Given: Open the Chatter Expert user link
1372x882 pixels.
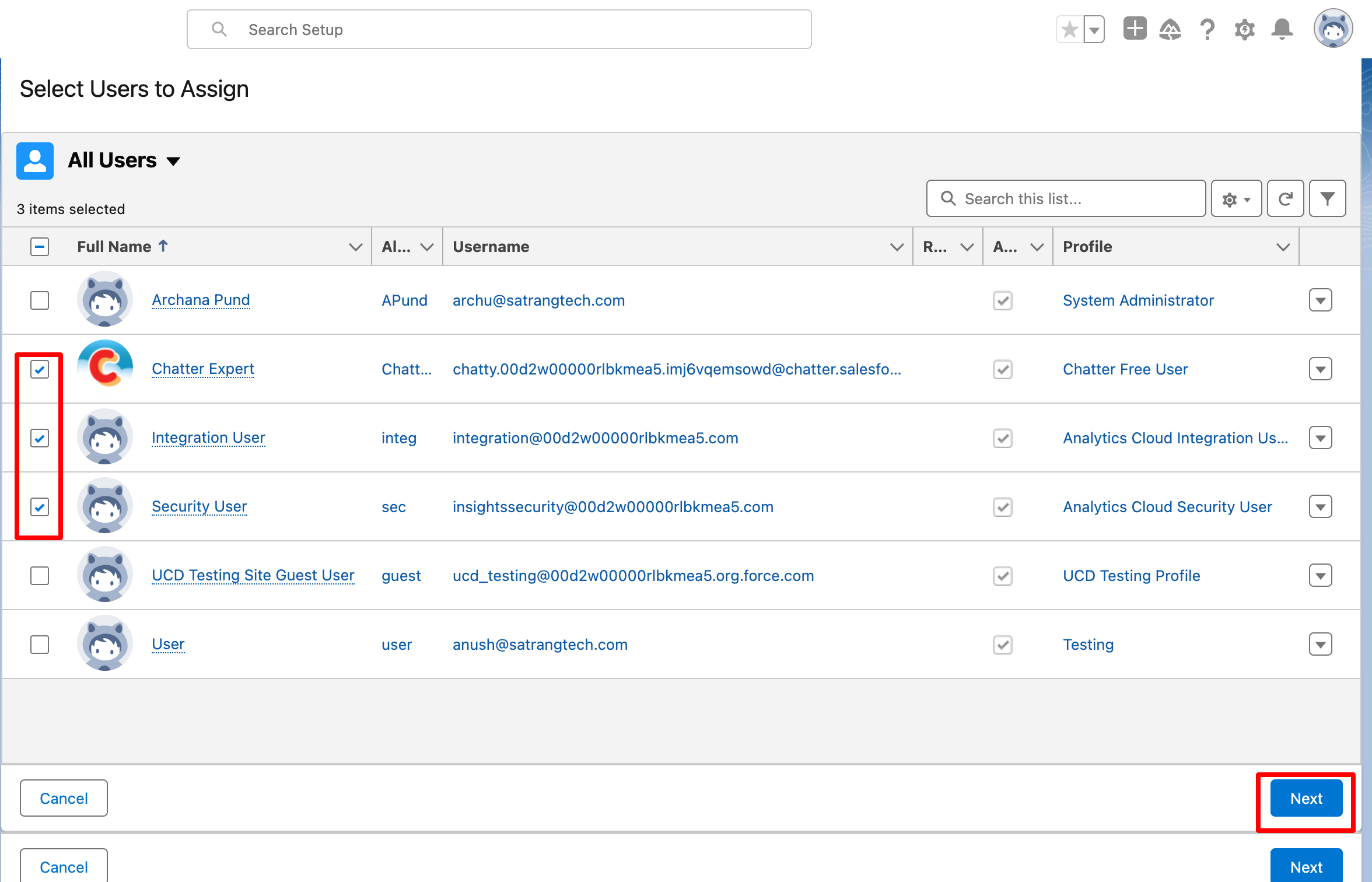Looking at the screenshot, I should (202, 369).
